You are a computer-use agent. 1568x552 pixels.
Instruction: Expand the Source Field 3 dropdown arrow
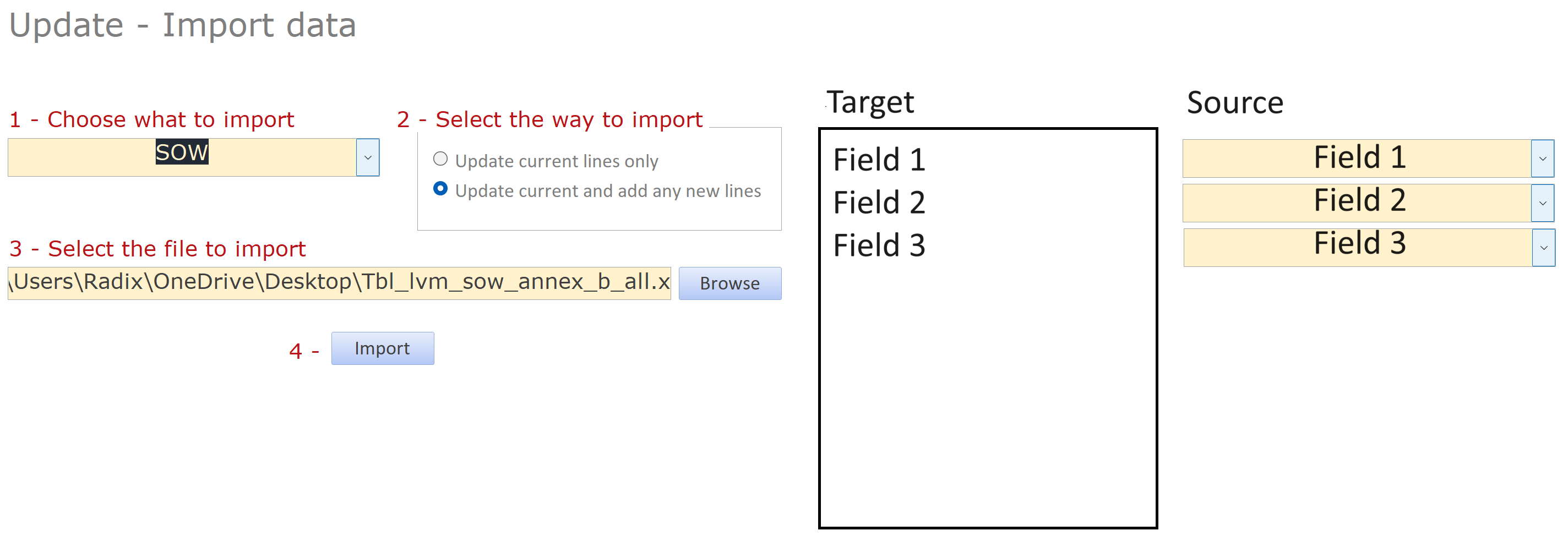coord(1543,248)
